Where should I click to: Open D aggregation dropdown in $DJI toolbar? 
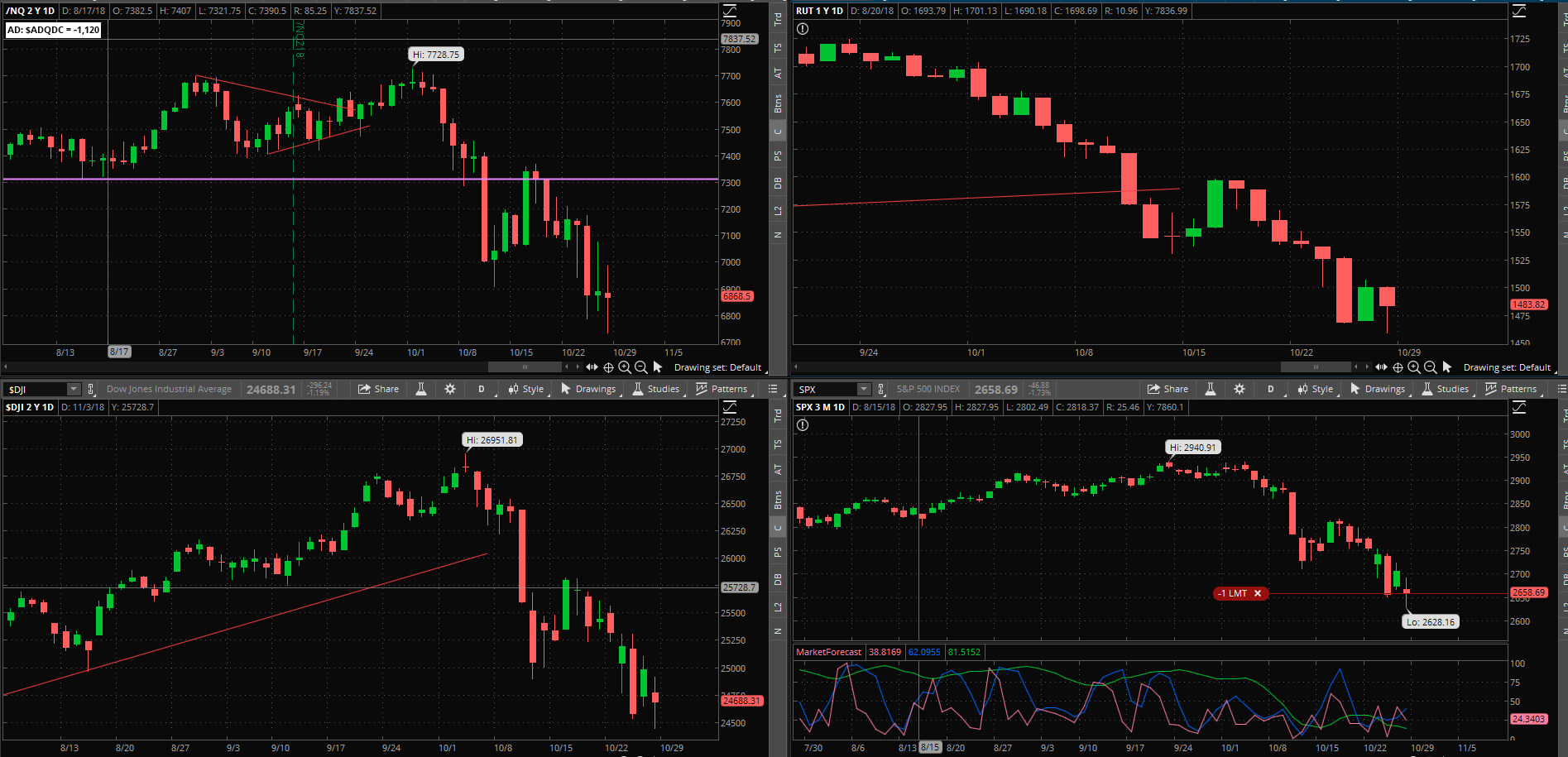[482, 389]
